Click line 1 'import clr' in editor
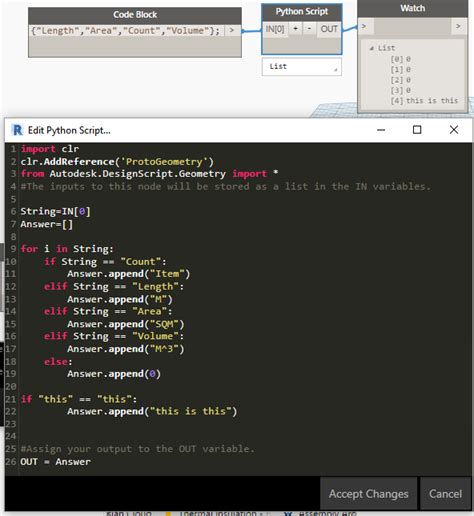Viewport: 474px width, 516px height. pyautogui.click(x=50, y=149)
